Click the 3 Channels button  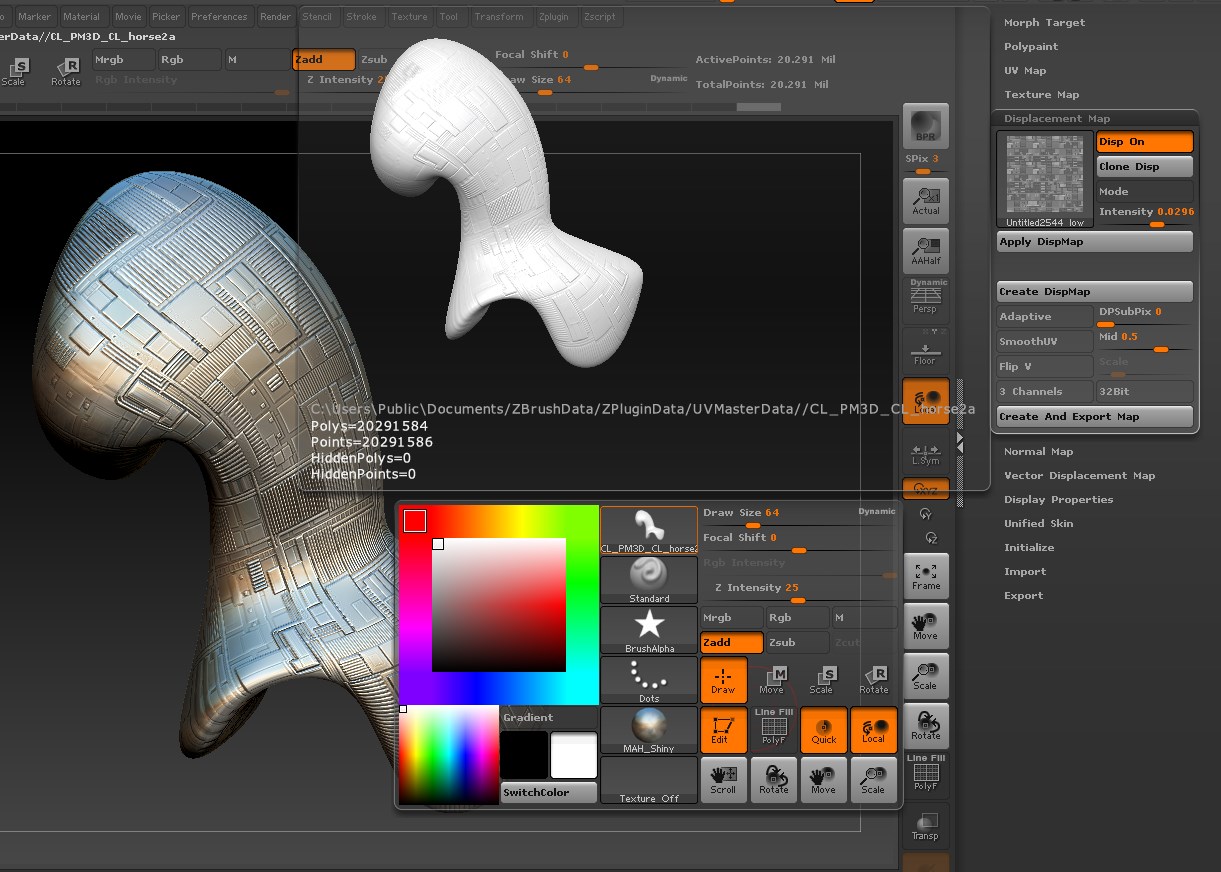coord(1045,391)
